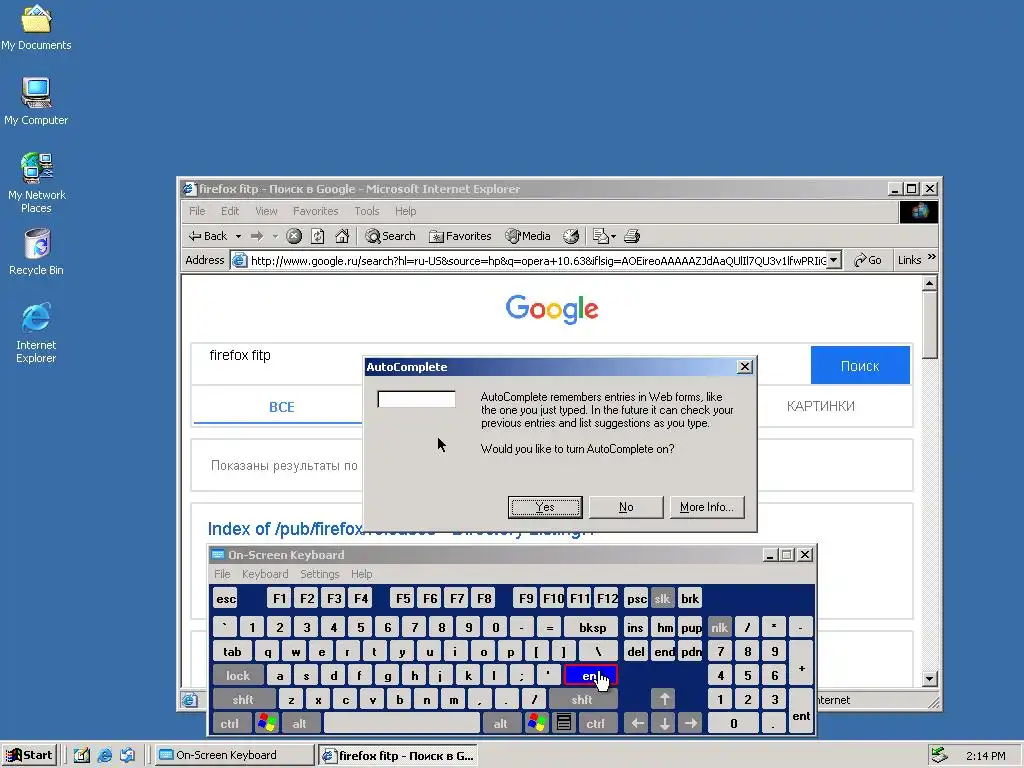Open the View menu in Internet Explorer
The height and width of the screenshot is (768, 1024).
(x=266, y=211)
